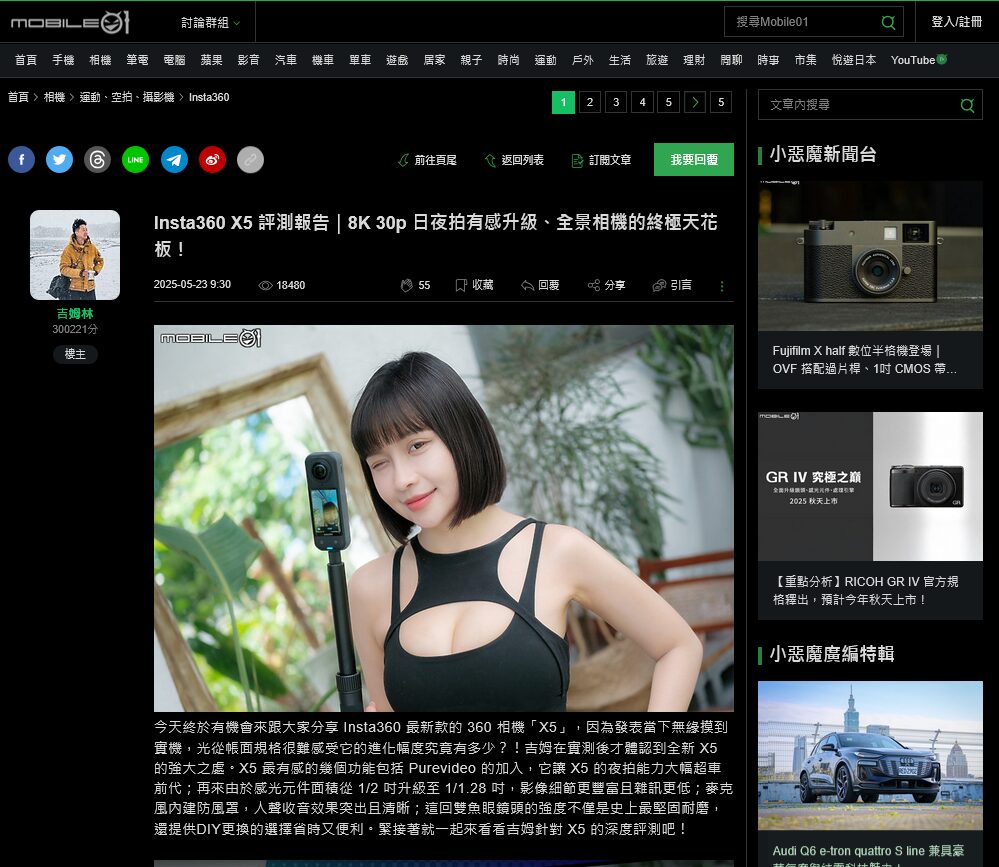Open the 汽車 nav category
The width and height of the screenshot is (999, 867).
click(285, 60)
